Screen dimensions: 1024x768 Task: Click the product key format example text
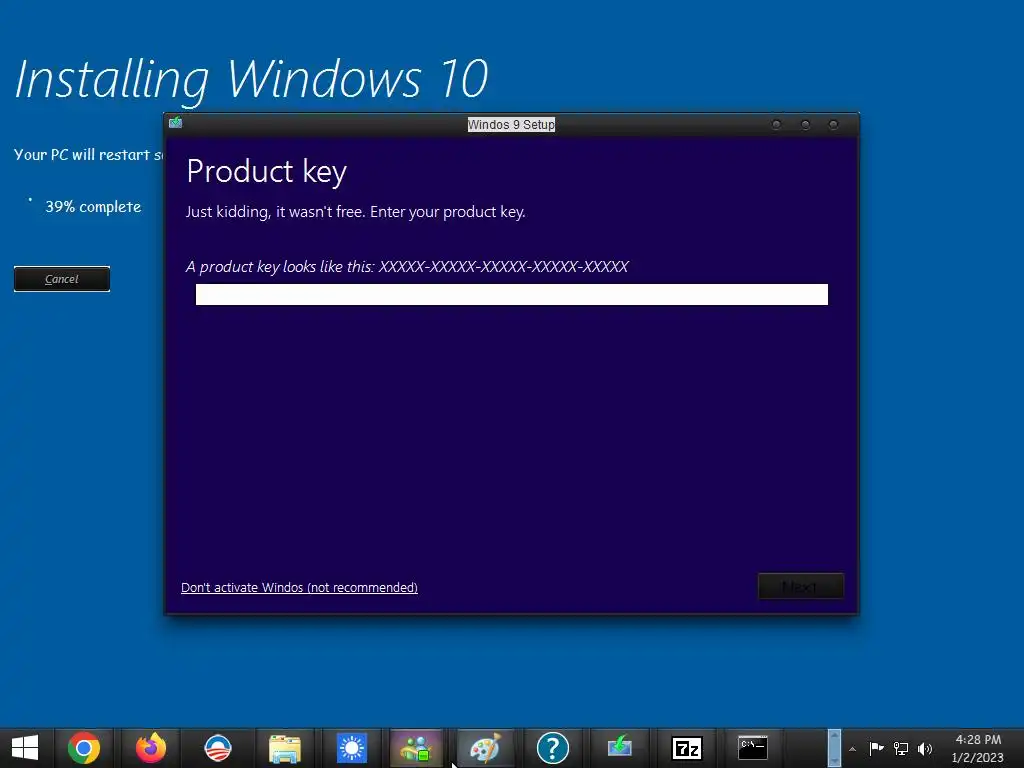click(x=407, y=266)
